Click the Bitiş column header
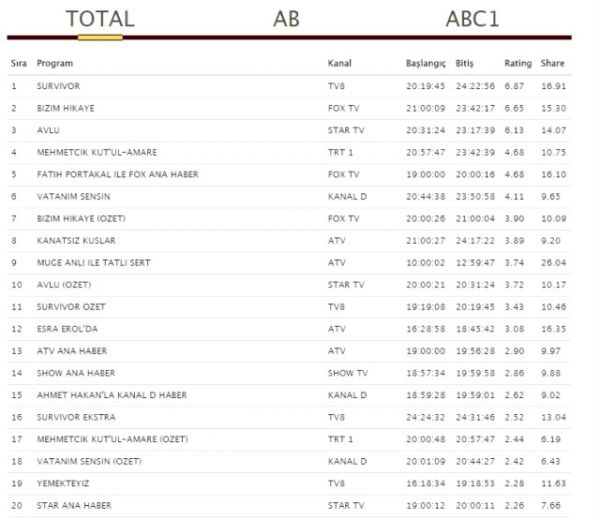Screen dimensions: 600x520 [x=464, y=64]
